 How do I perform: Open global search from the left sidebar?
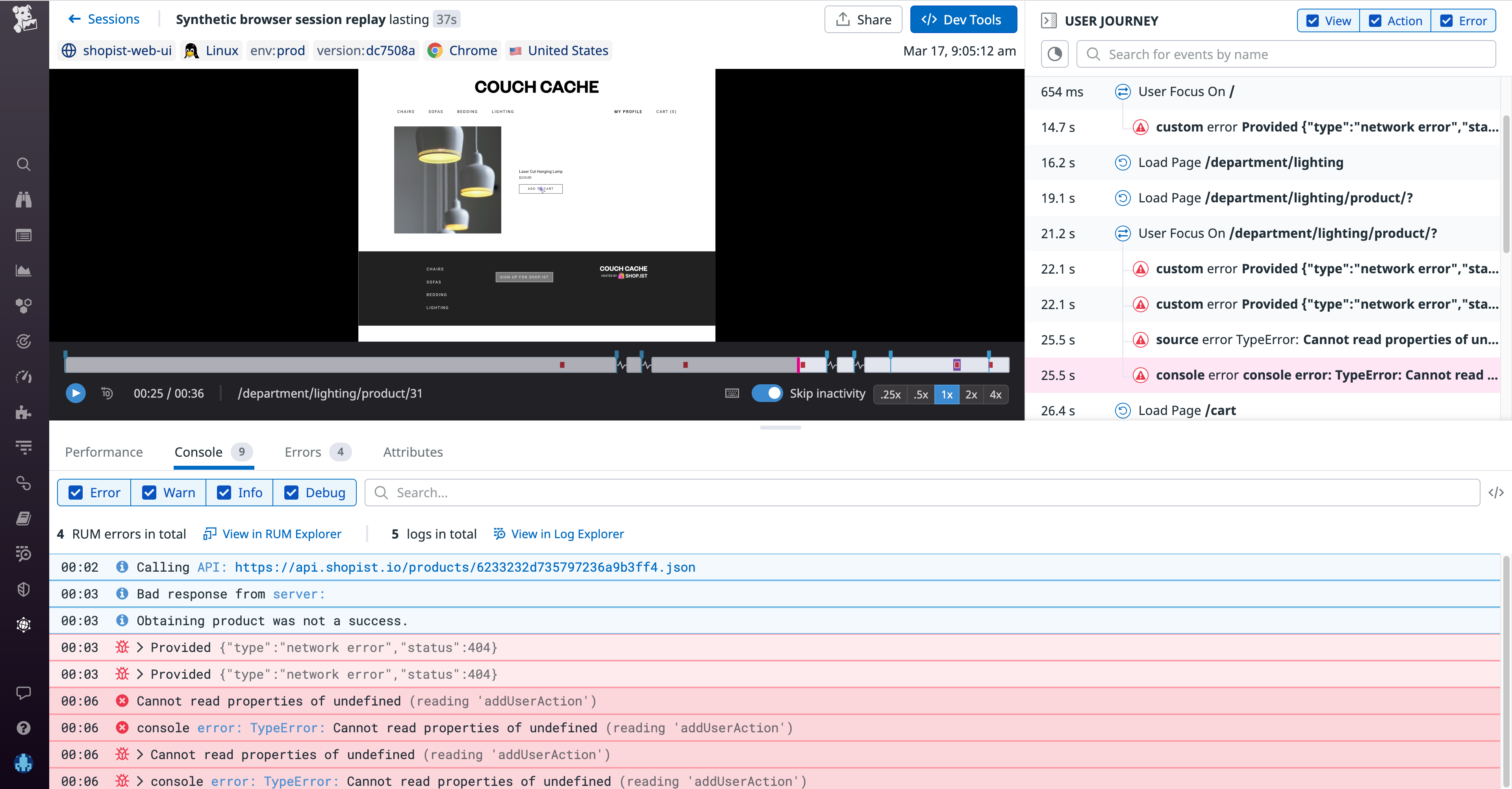tap(24, 165)
